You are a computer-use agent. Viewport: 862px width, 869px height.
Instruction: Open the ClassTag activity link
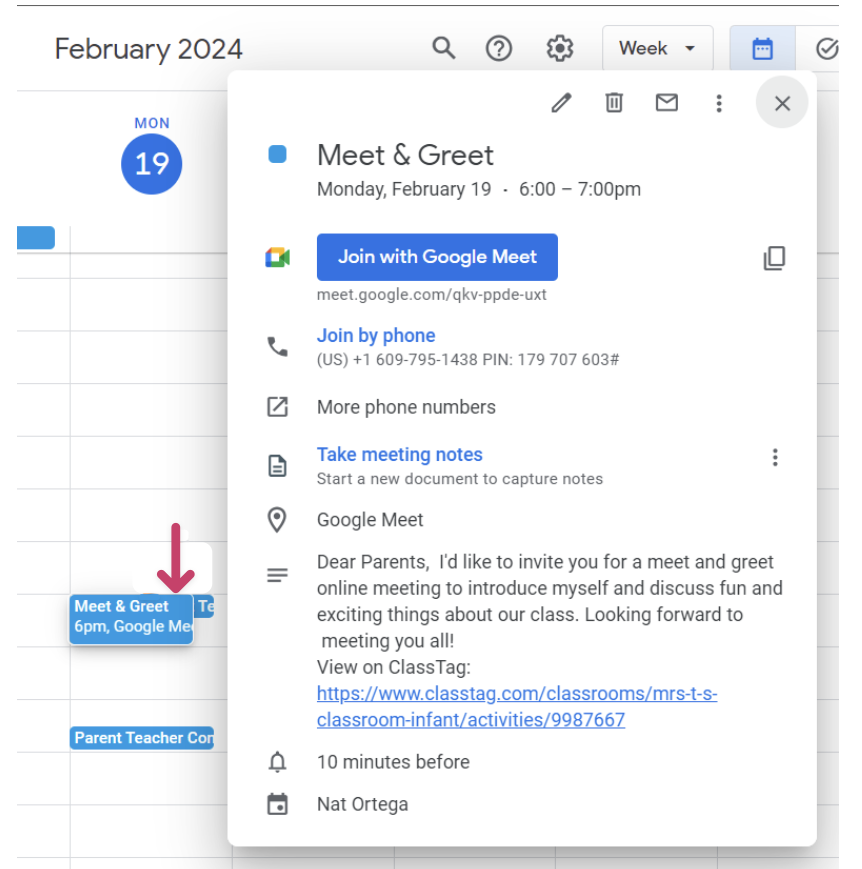coord(517,707)
